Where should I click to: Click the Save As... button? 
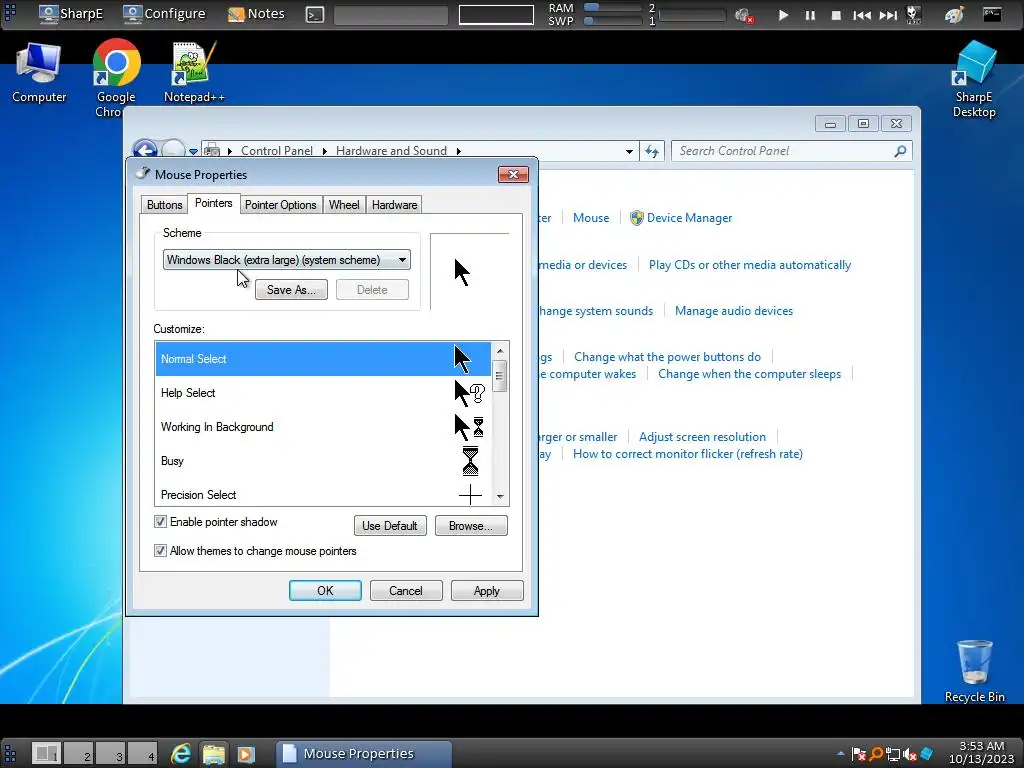click(291, 290)
